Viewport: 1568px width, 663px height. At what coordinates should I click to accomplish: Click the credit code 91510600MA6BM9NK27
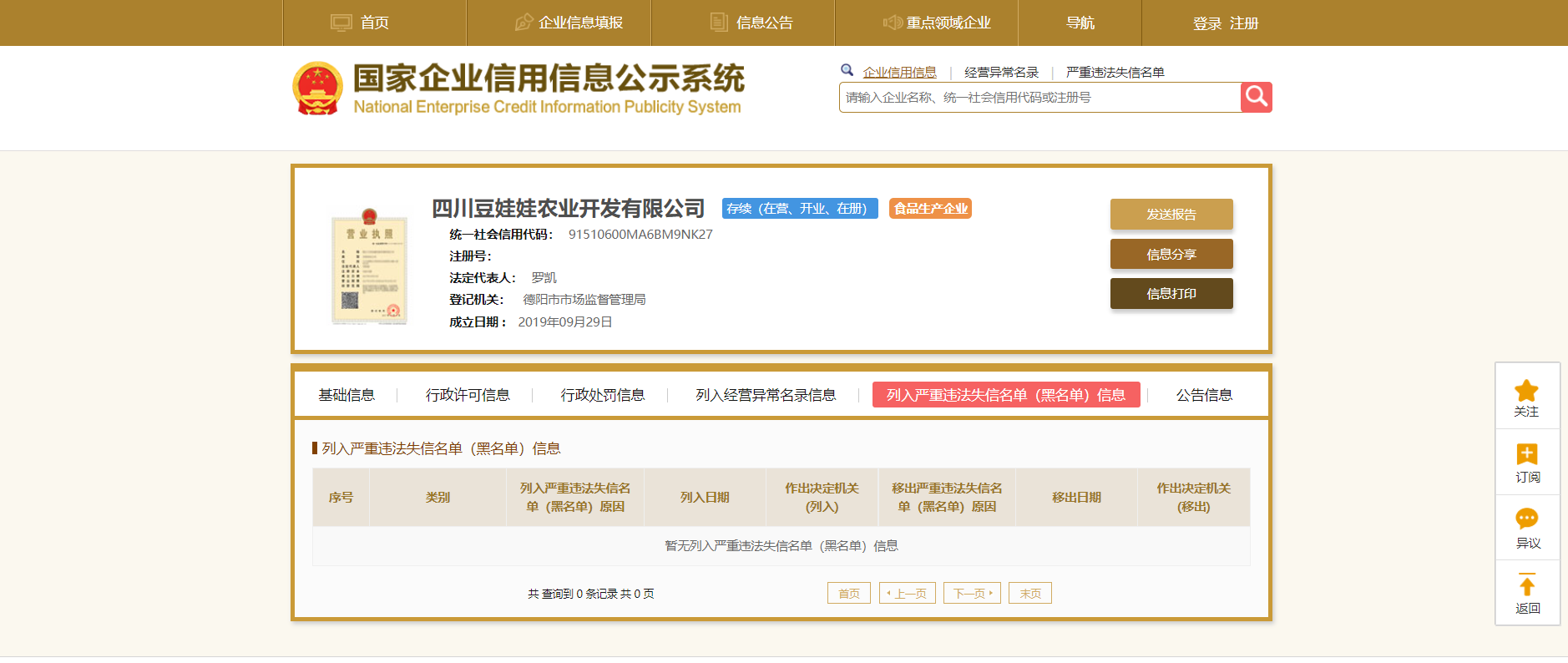coord(640,235)
